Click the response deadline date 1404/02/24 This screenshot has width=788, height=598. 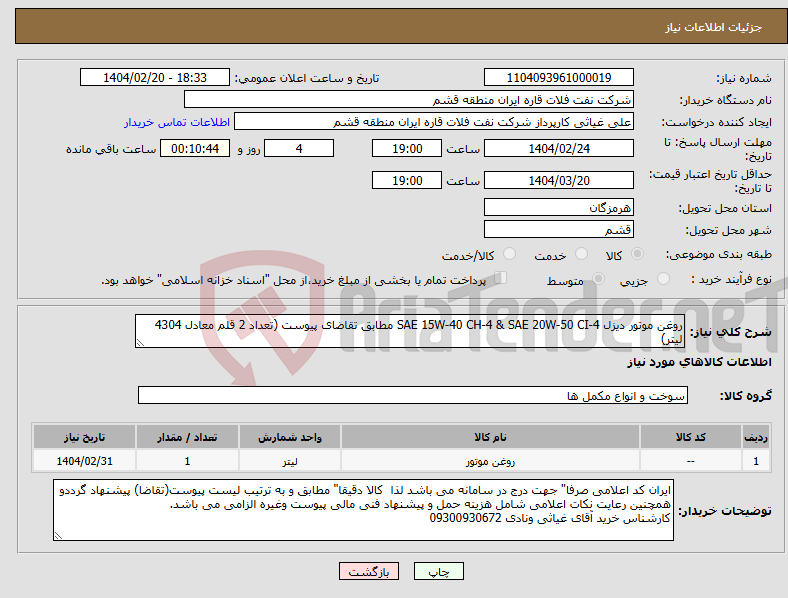click(x=559, y=149)
